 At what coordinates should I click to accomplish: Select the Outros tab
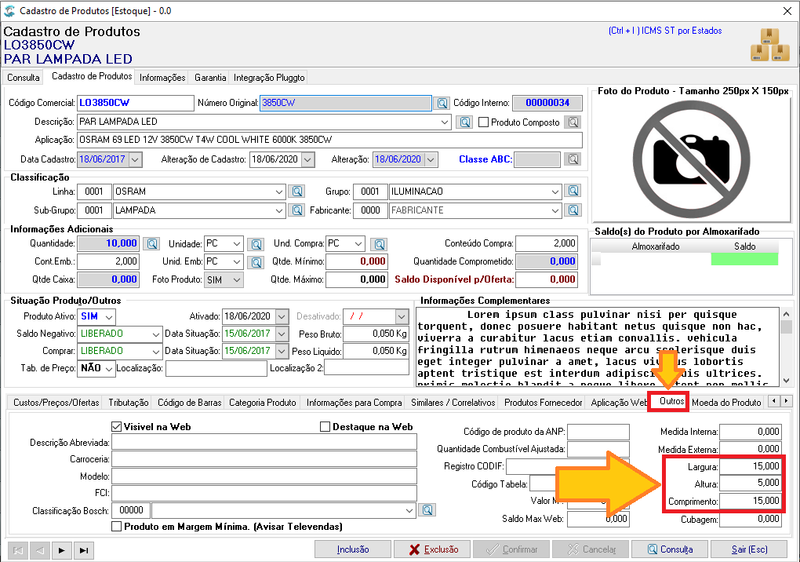tap(671, 401)
